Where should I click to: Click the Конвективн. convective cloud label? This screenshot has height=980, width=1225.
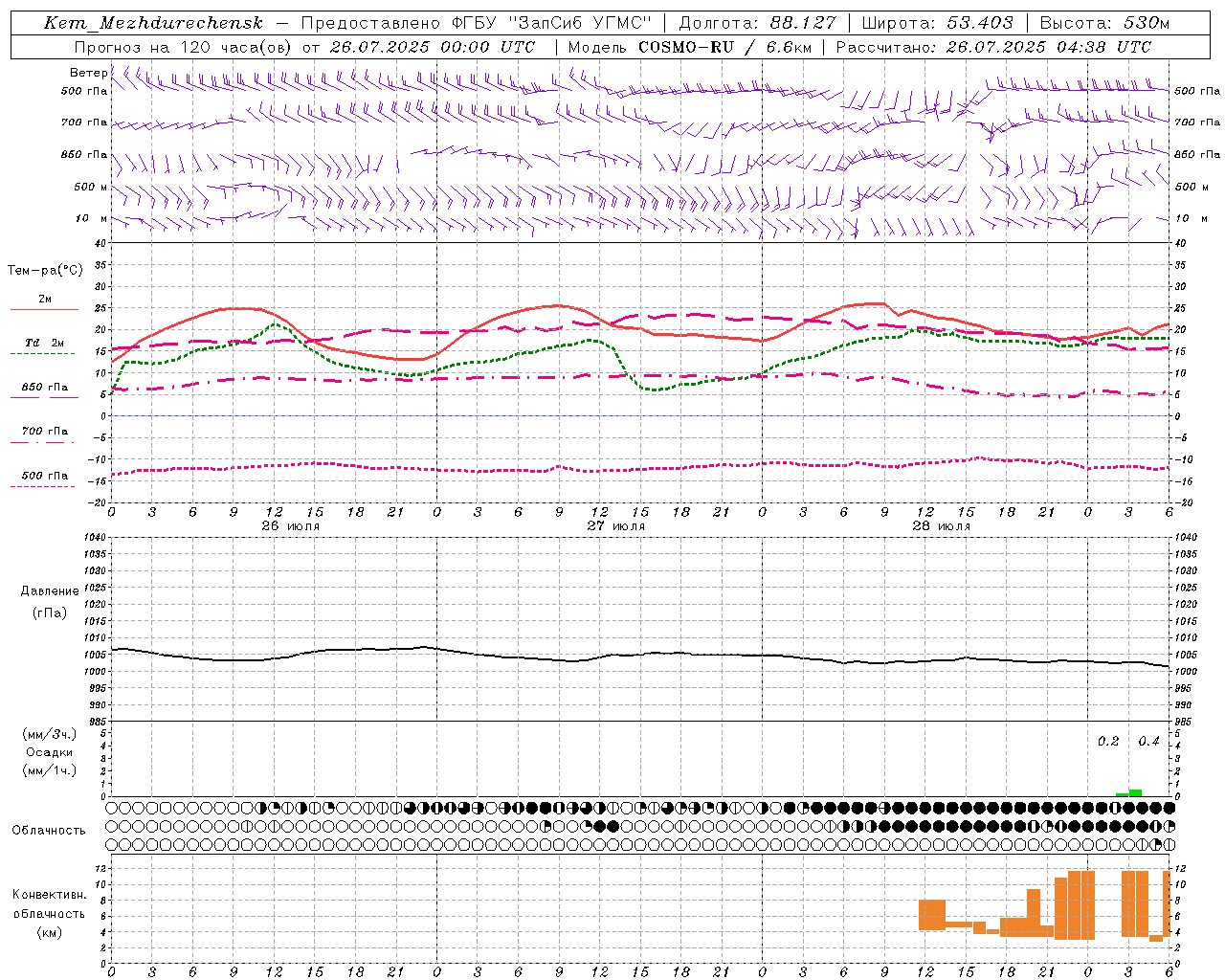[50, 895]
